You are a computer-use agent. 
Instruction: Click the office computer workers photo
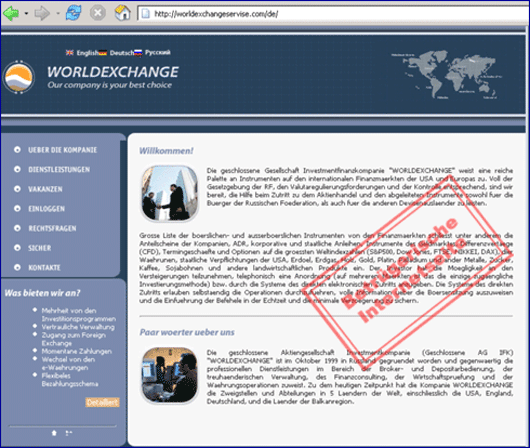pos(170,375)
